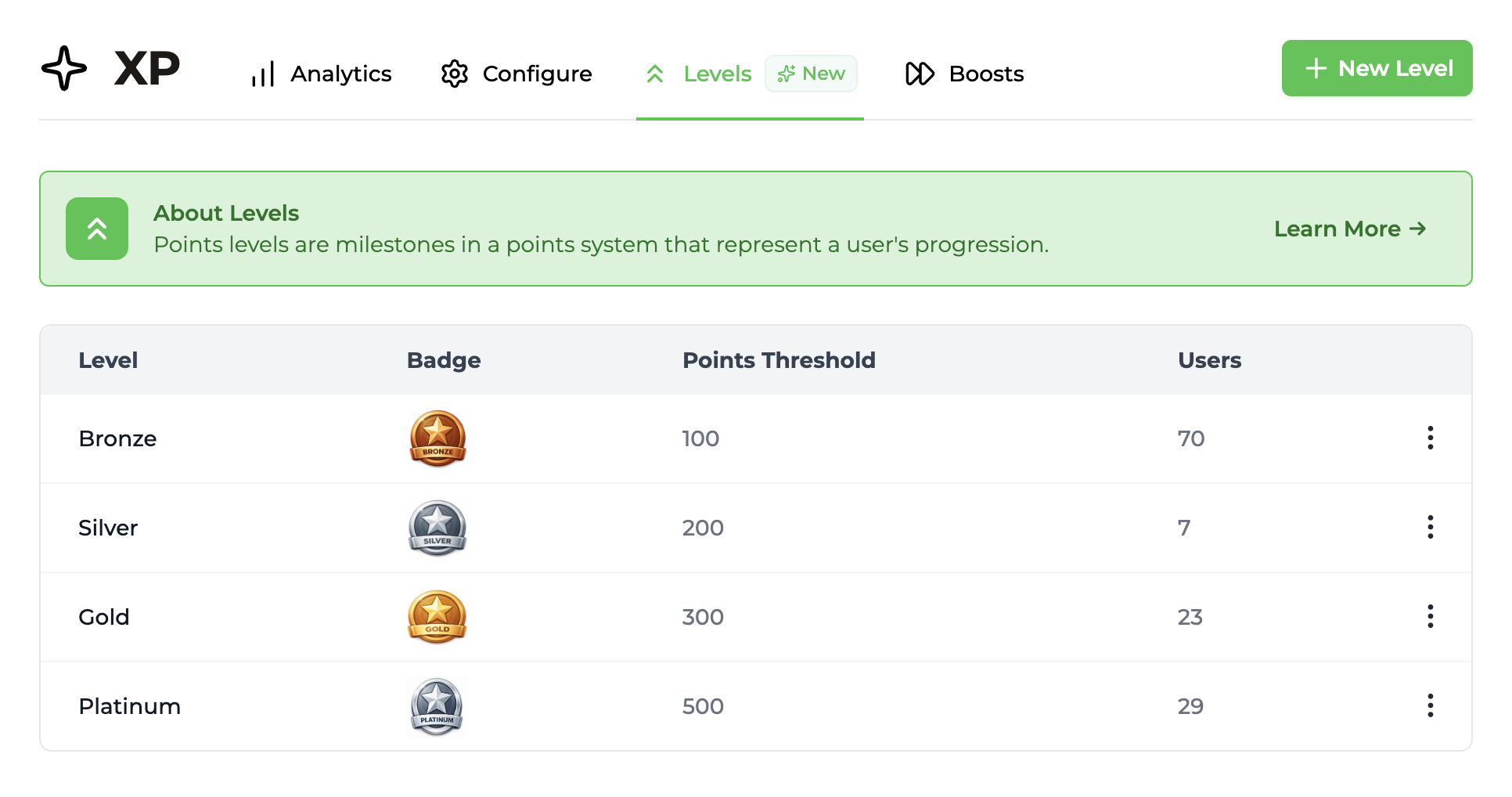Click the New pill next to Levels

[812, 73]
